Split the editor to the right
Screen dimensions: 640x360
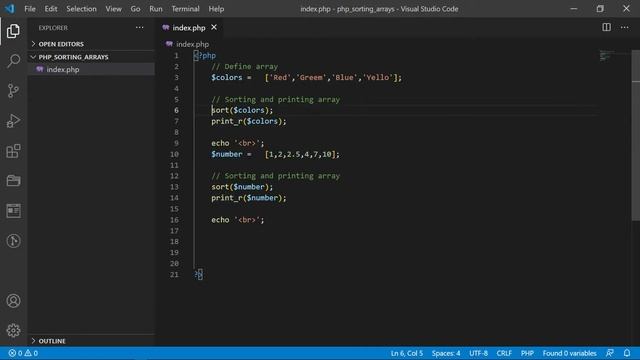click(607, 27)
